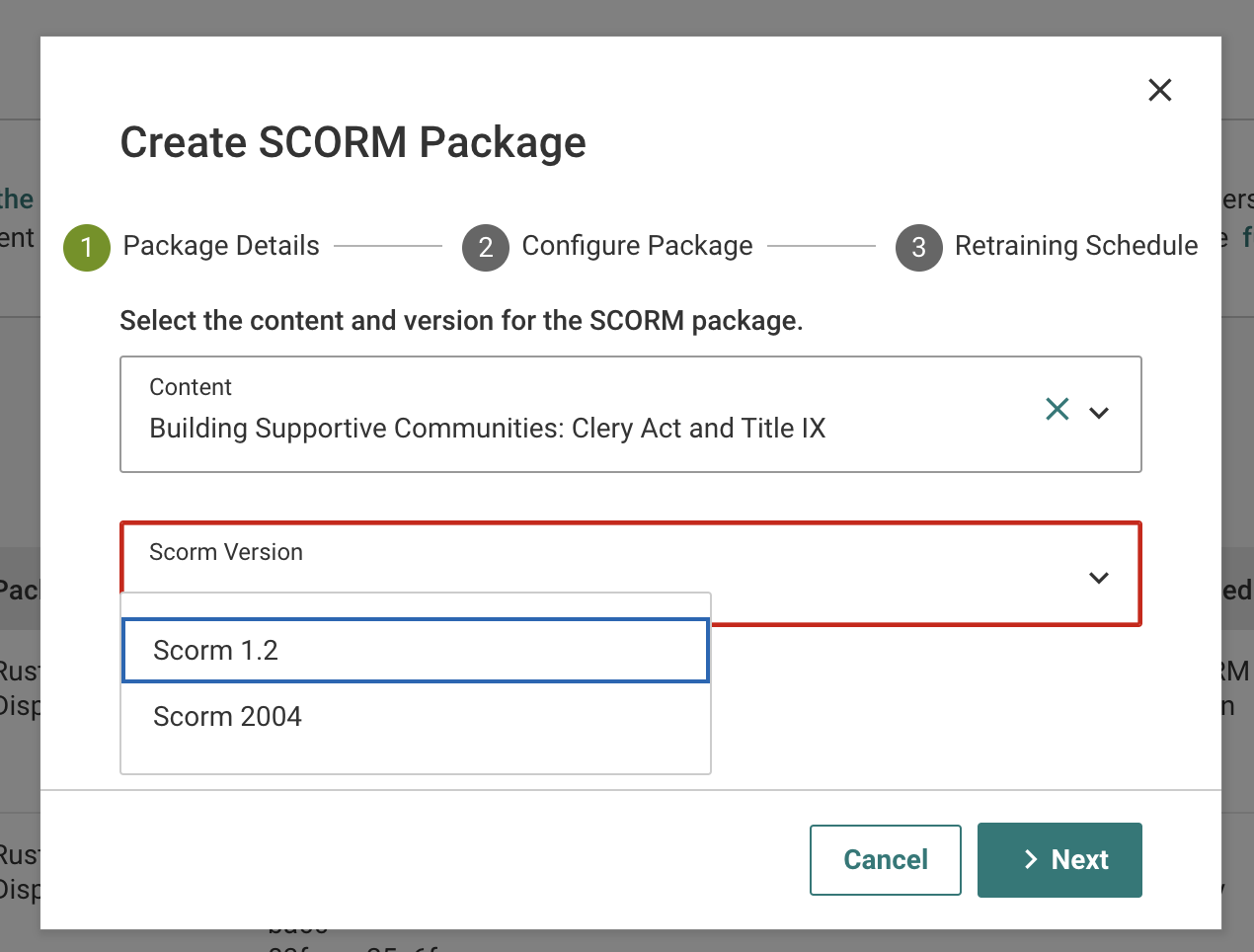Click the step 1 circle icon

(x=87, y=247)
